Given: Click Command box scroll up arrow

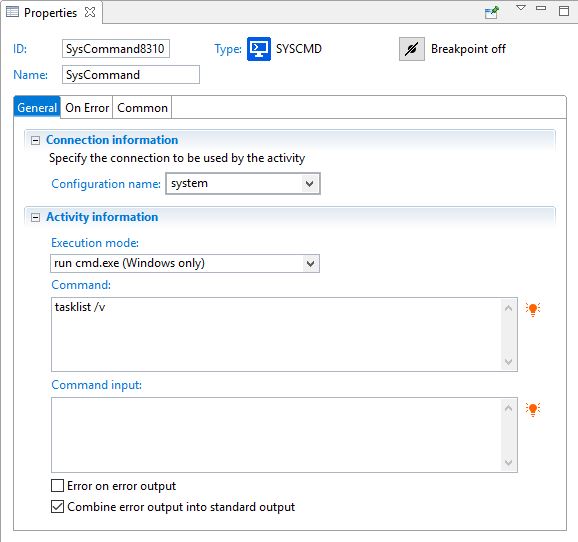Looking at the screenshot, I should pos(509,308).
